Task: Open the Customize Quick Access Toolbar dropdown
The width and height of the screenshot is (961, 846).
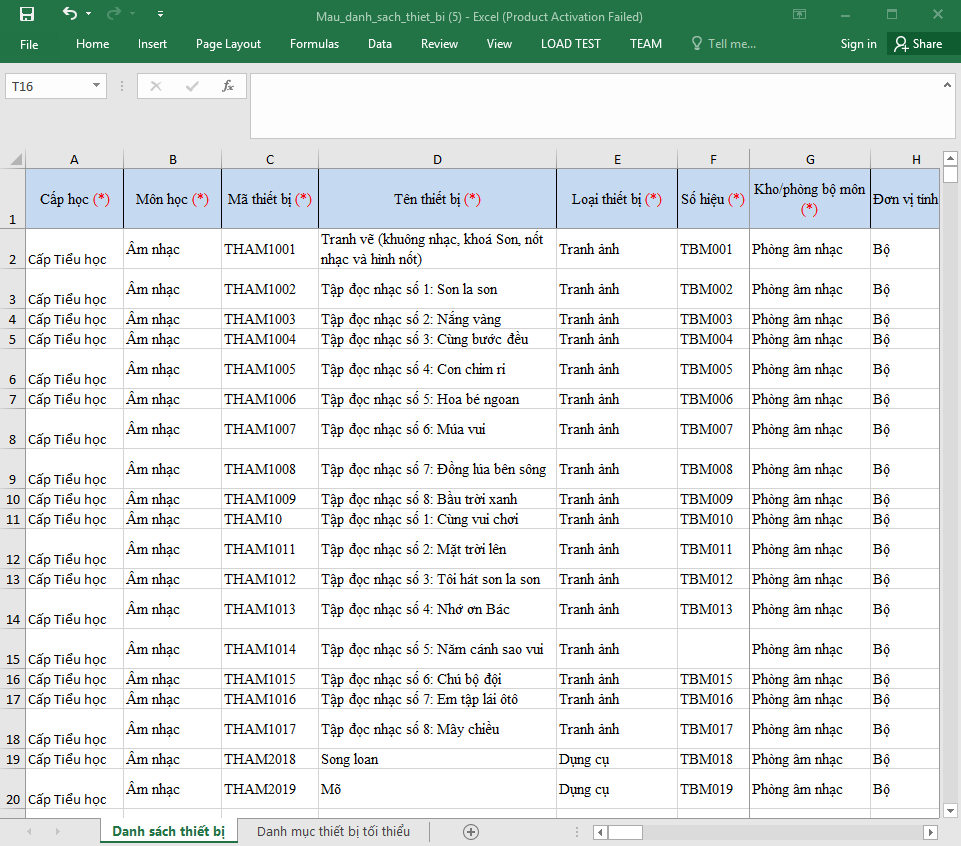Action: click(161, 15)
